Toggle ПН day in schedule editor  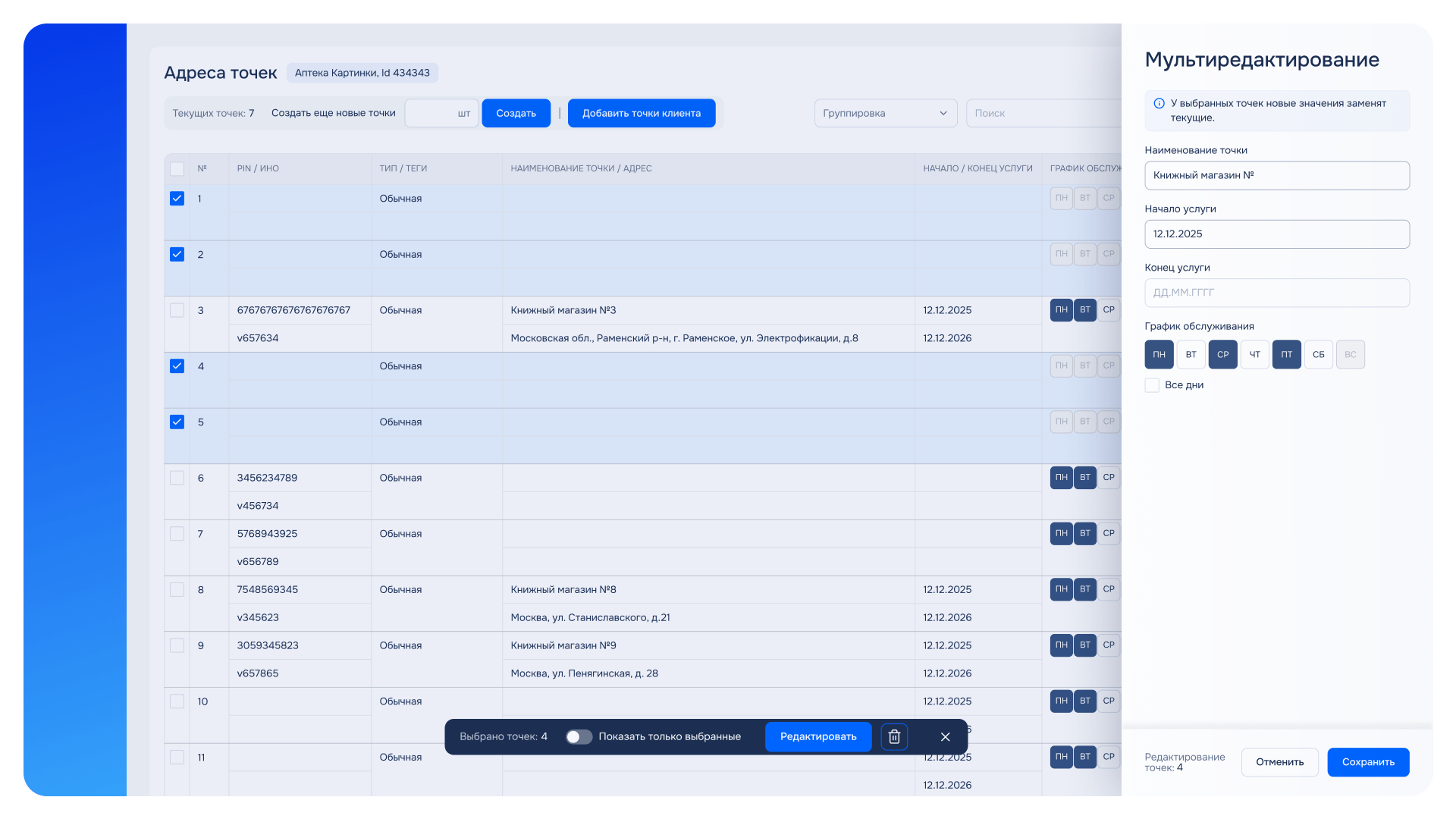pos(1159,354)
